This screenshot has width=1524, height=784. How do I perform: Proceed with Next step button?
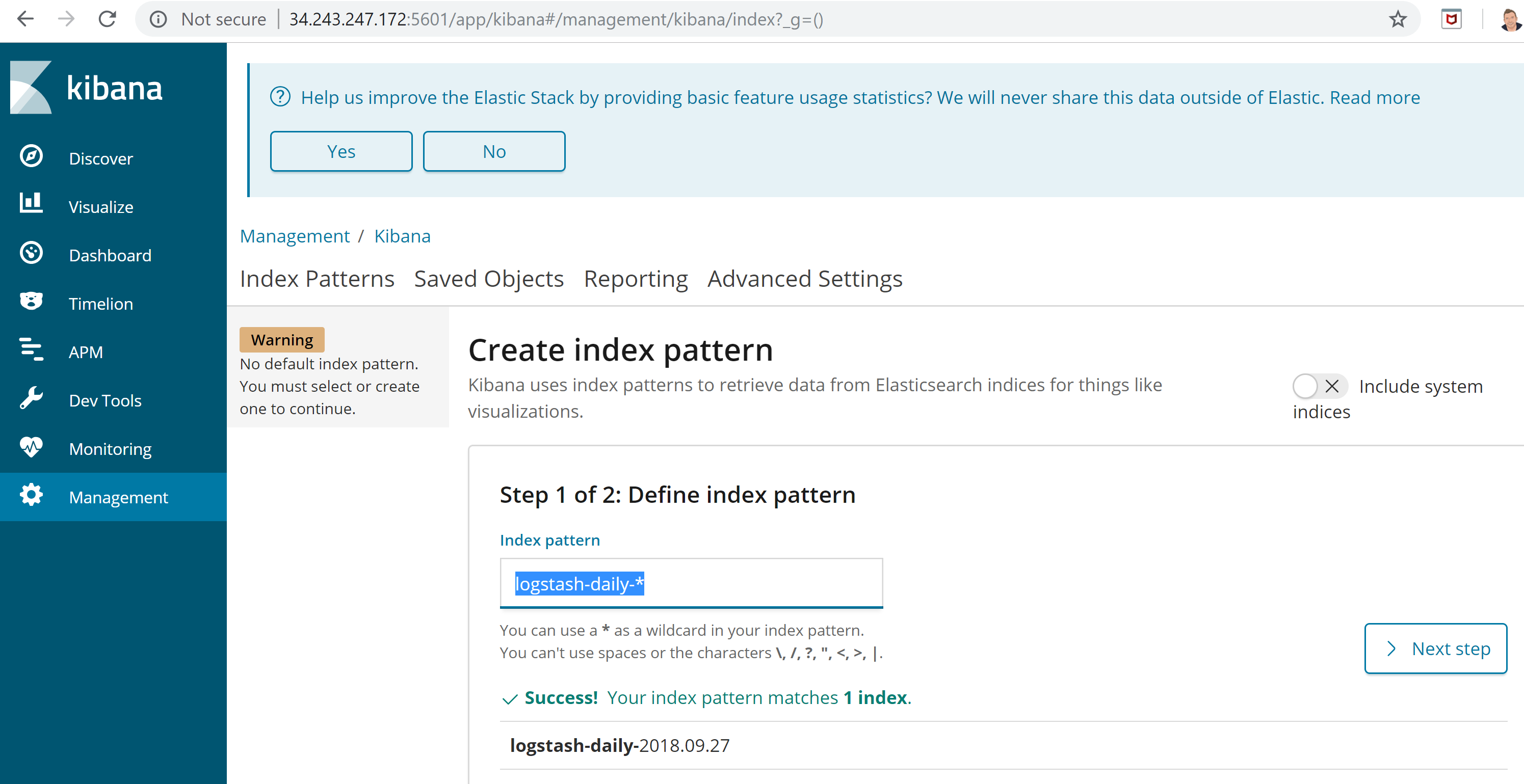[x=1435, y=648]
